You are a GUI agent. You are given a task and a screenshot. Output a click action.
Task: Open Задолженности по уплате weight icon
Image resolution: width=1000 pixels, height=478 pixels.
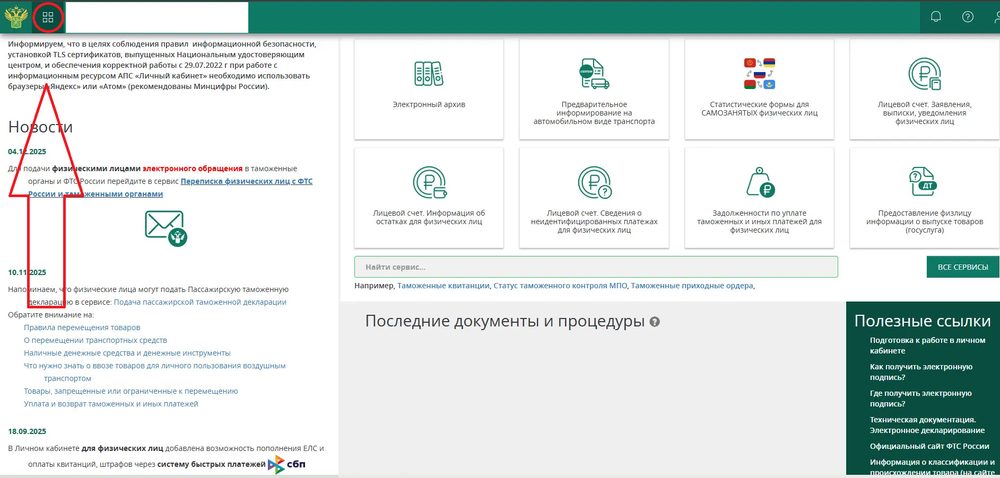[759, 182]
